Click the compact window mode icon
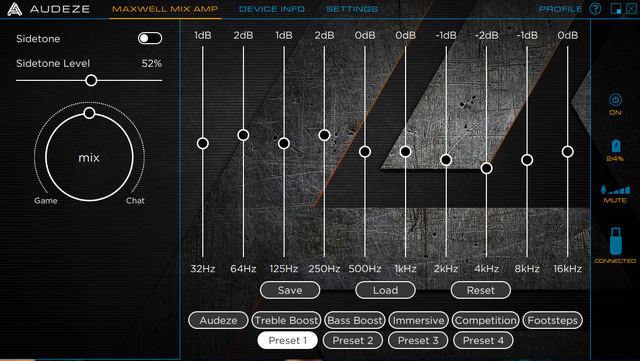640x361 pixels. pos(616,9)
